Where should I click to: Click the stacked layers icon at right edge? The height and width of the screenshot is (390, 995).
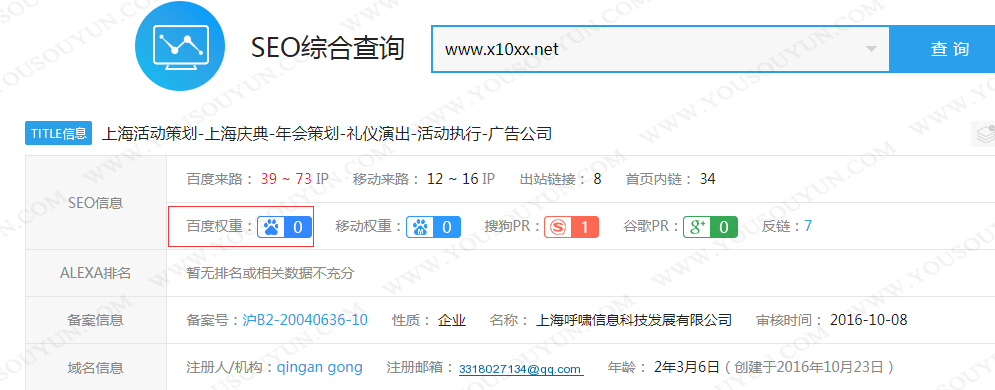984,134
